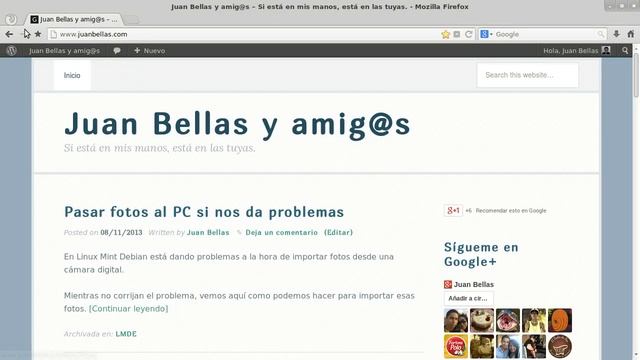Open the 08/11/2013 post date link
This screenshot has width=640, height=360.
121,232
